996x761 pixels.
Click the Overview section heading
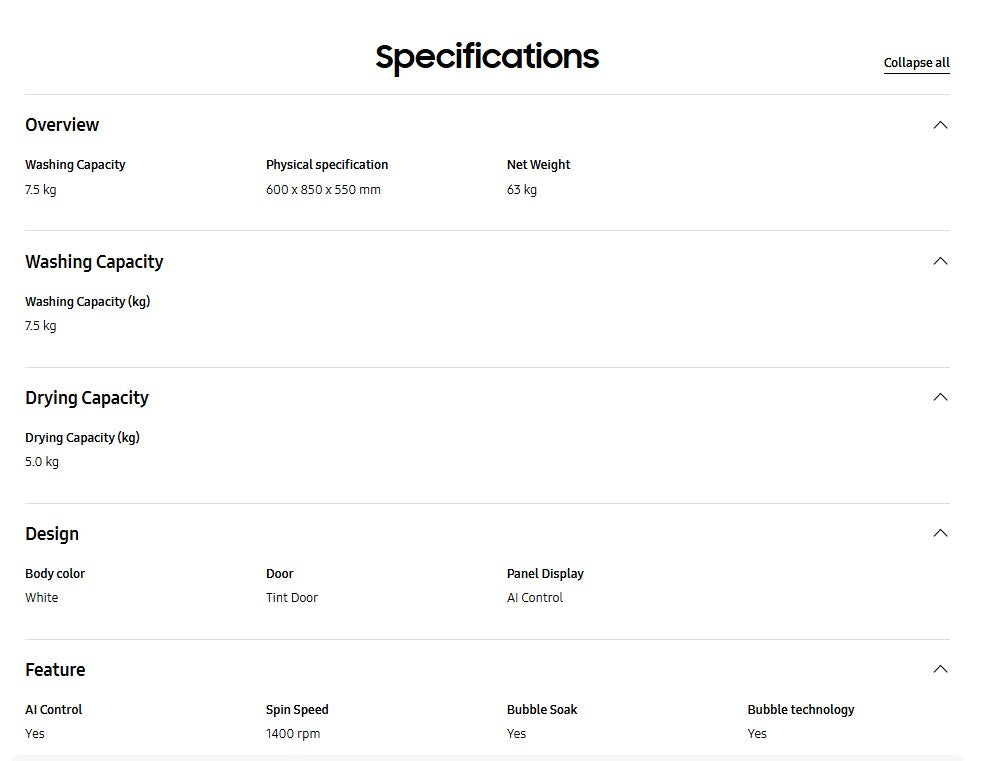62,125
